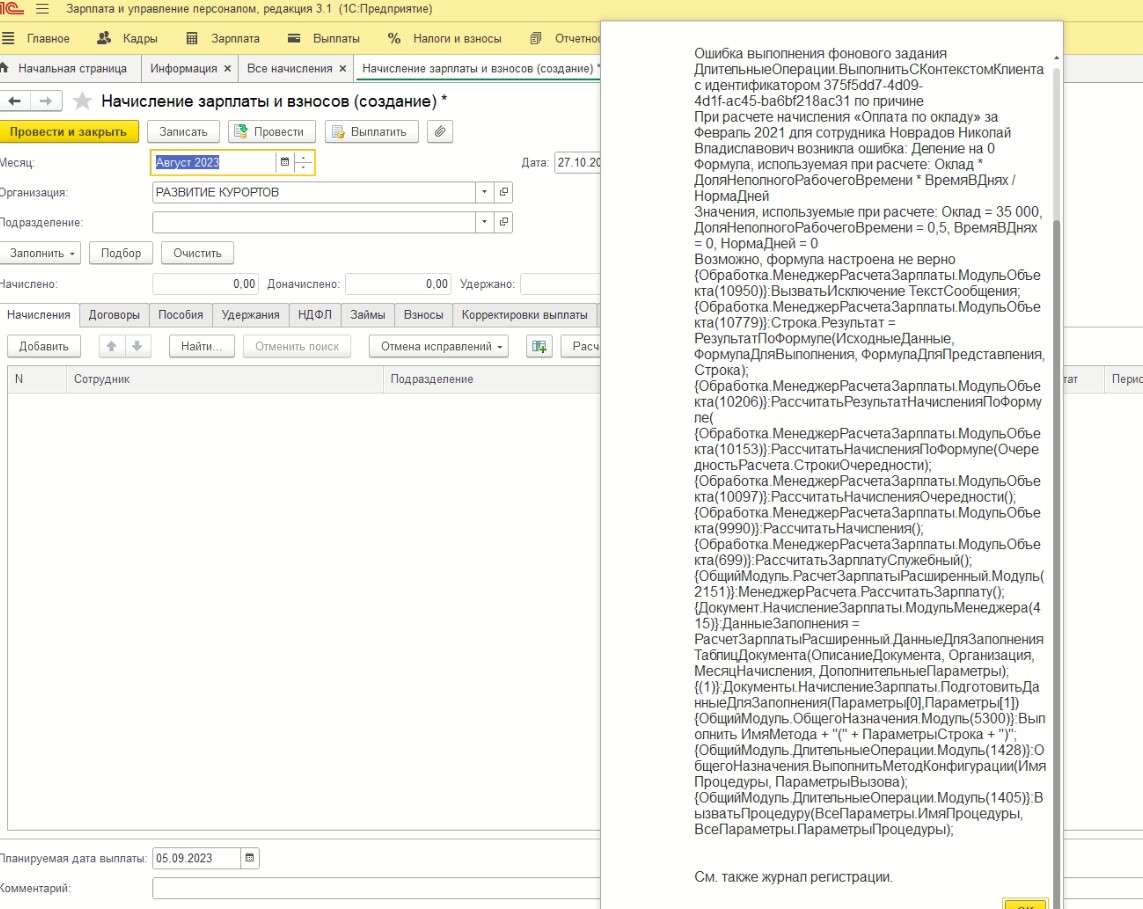Open the Организация record with open-form icon

click(504, 192)
